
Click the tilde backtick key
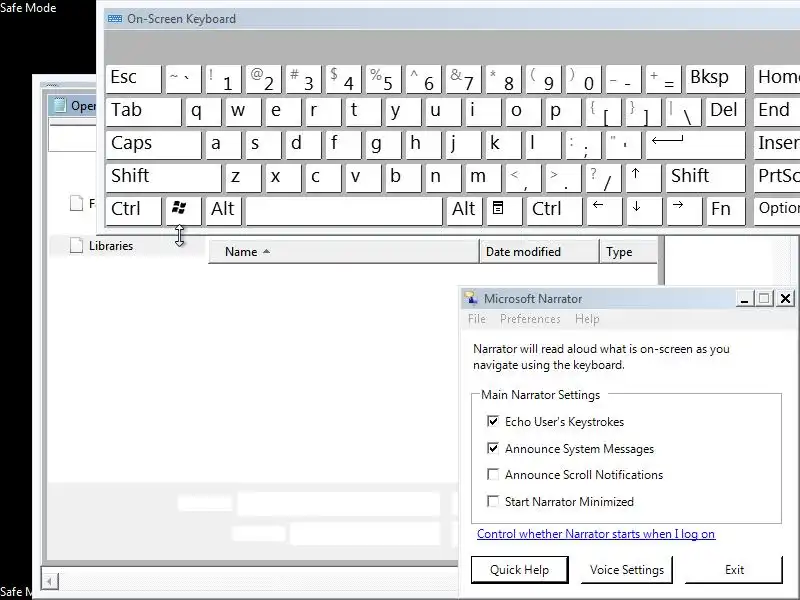(184, 79)
